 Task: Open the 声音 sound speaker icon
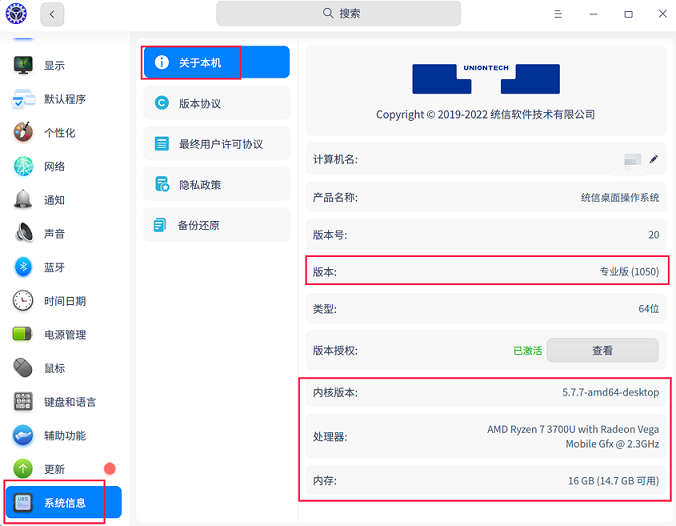click(x=24, y=233)
